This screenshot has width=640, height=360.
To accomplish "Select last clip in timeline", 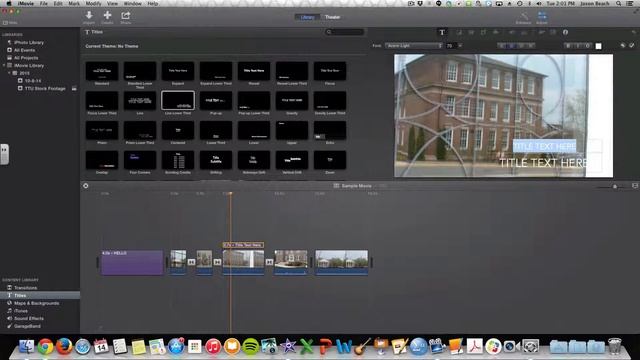I will (342, 262).
